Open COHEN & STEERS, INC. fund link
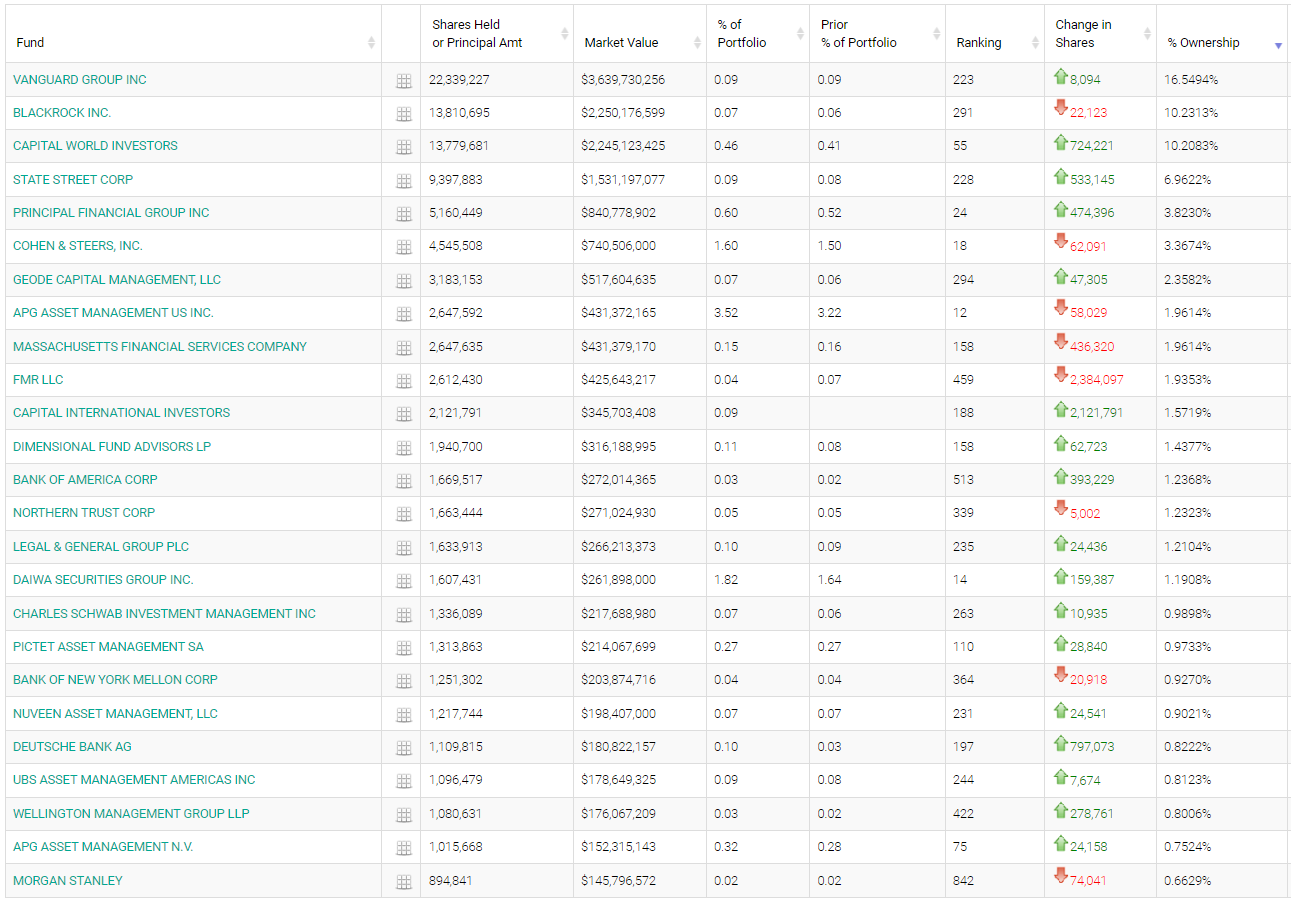Viewport: 1291px width, 903px height. click(x=78, y=245)
